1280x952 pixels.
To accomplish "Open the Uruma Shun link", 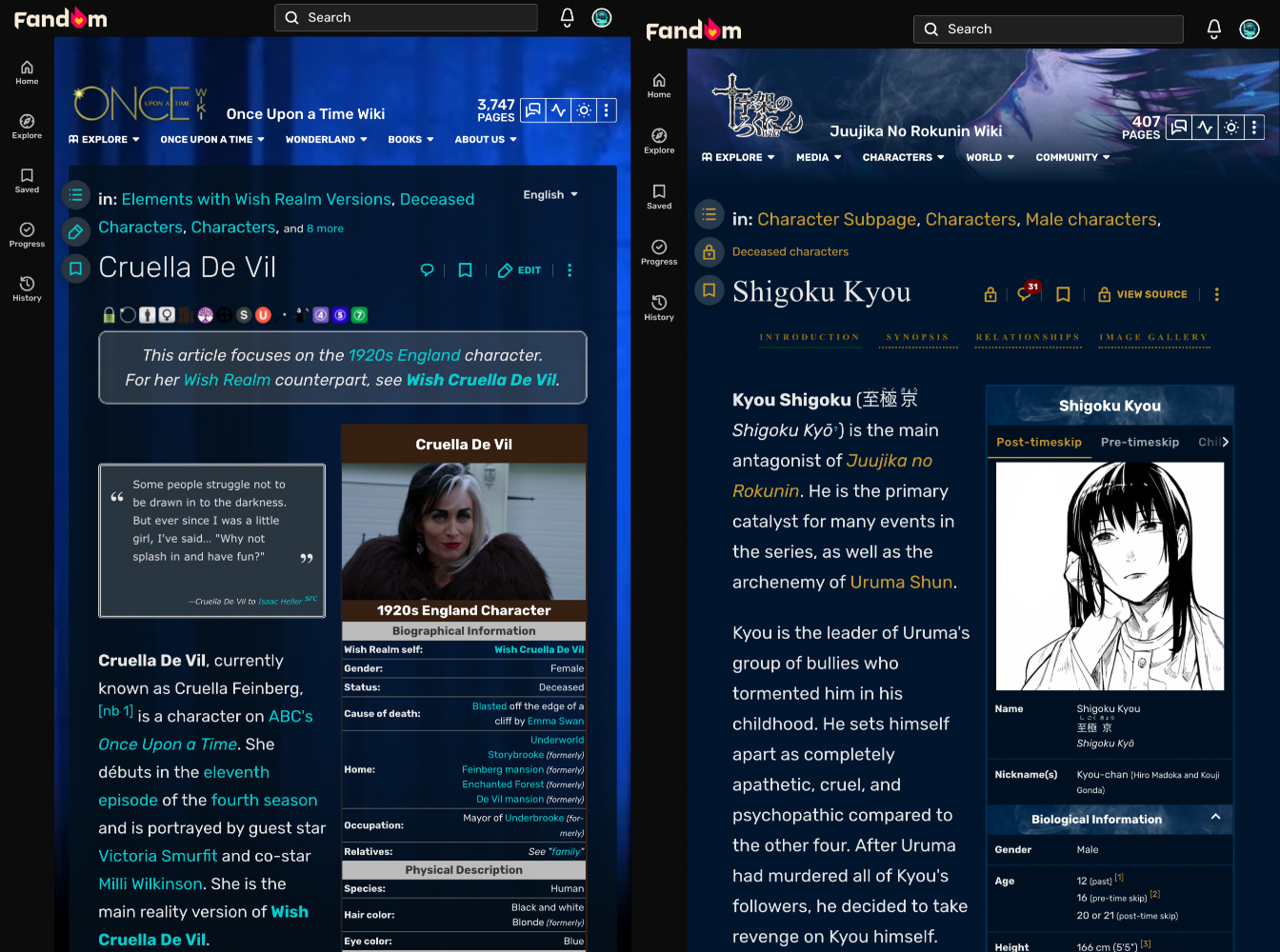I will (902, 583).
